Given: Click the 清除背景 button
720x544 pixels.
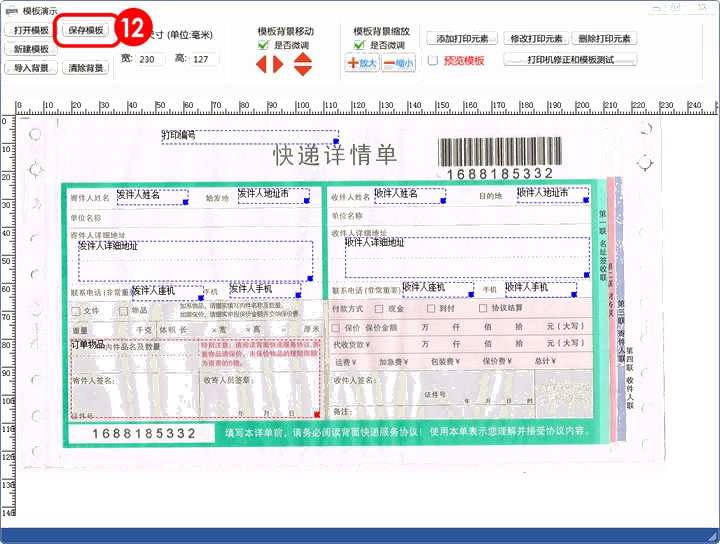Looking at the screenshot, I should [x=86, y=68].
